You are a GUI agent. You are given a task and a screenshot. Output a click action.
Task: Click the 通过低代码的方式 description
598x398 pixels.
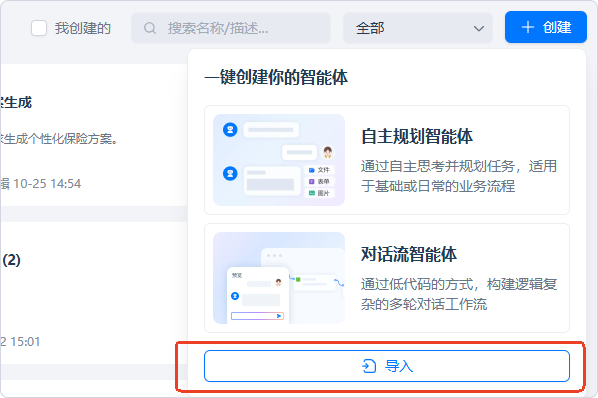[x=459, y=294]
